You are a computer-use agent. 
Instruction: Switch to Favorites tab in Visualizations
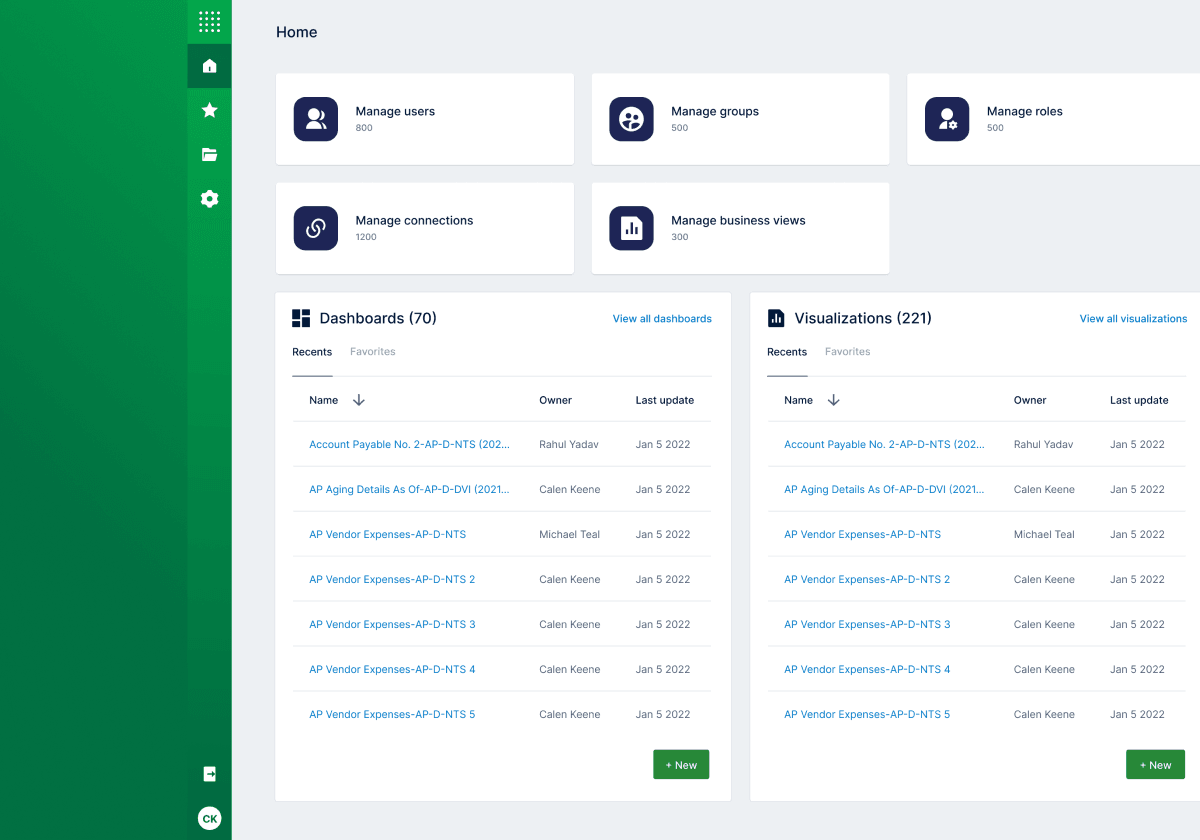pos(847,352)
